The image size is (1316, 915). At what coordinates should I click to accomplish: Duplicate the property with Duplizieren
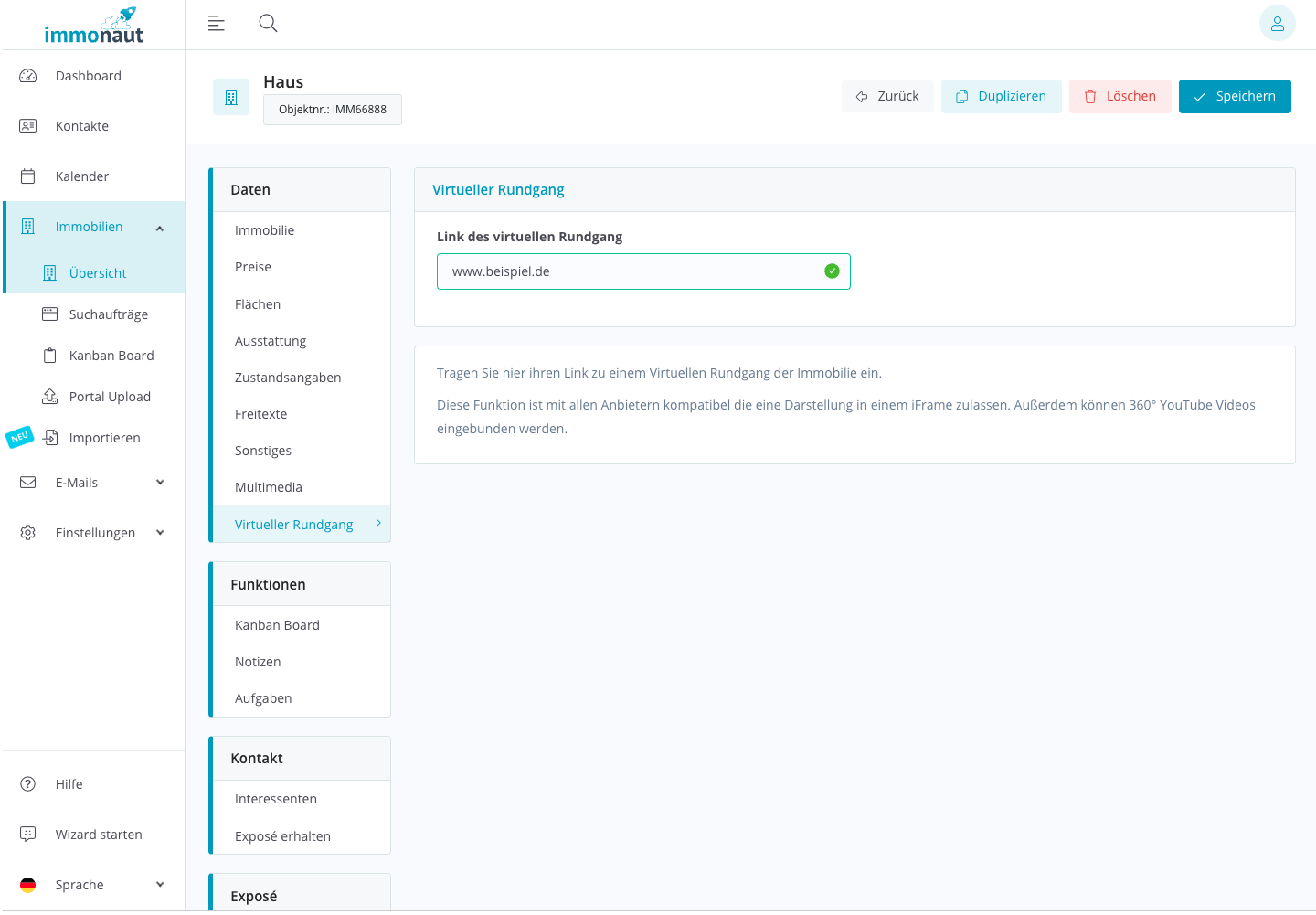click(x=1001, y=97)
